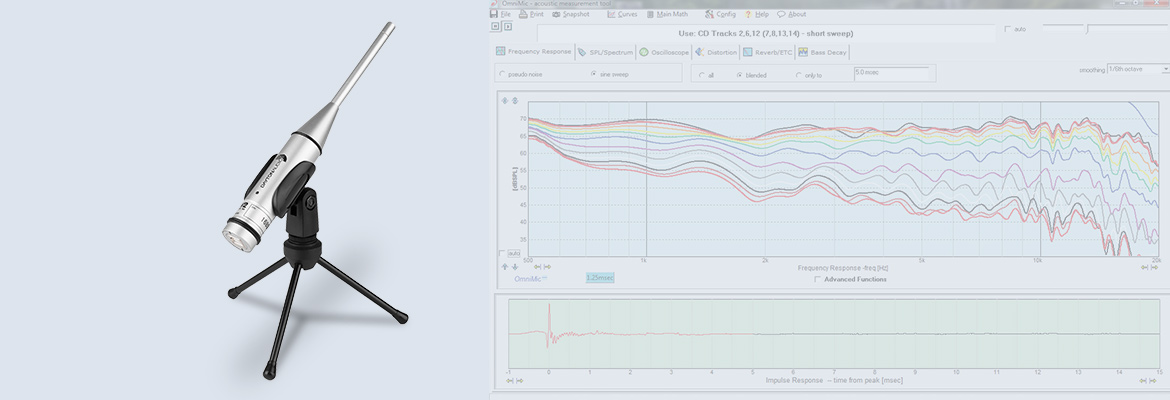Click the printer icon beside Print
The width and height of the screenshot is (1170, 400).
pyautogui.click(x=524, y=14)
